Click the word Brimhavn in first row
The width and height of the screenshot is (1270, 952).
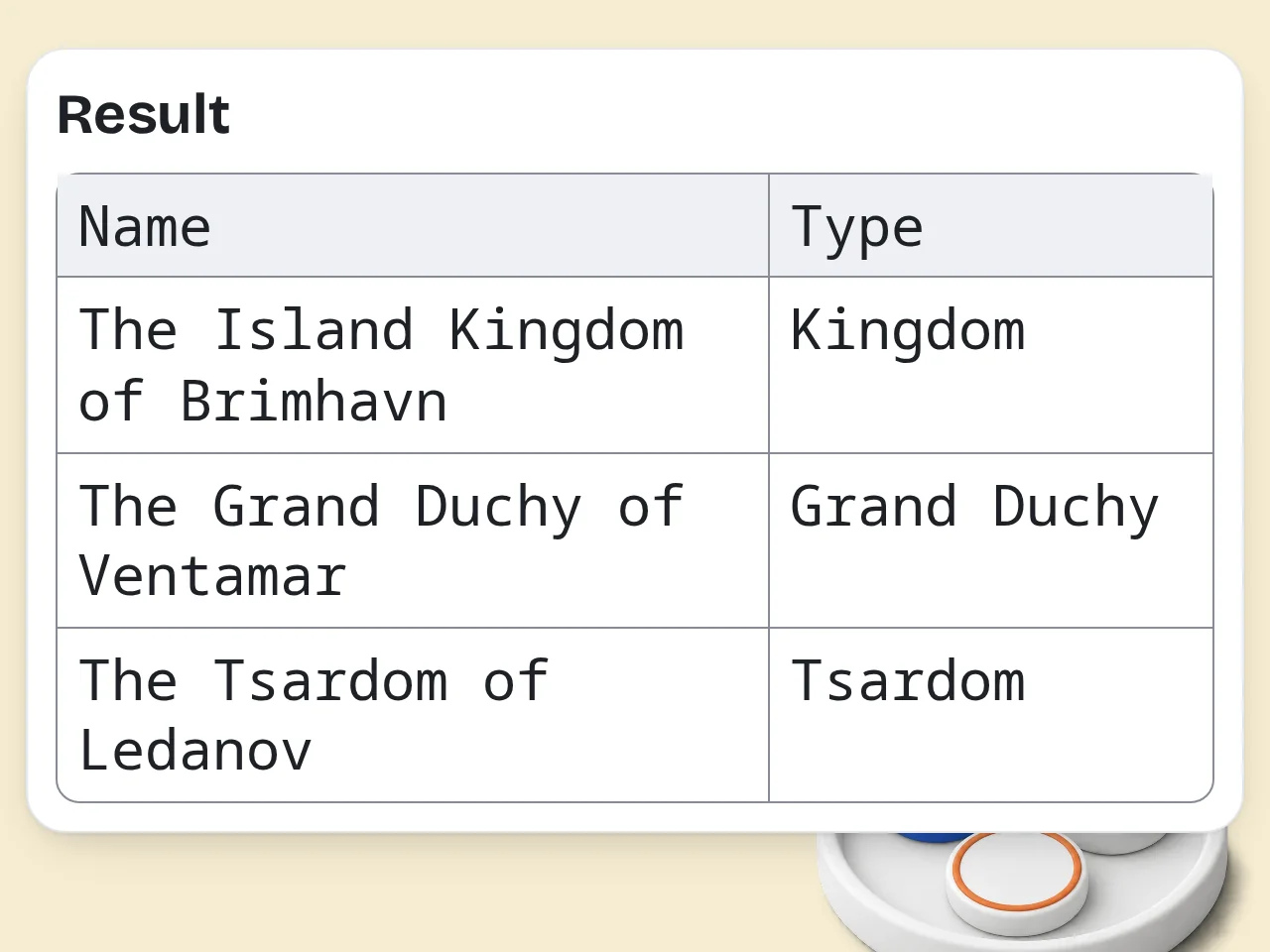[x=314, y=402]
